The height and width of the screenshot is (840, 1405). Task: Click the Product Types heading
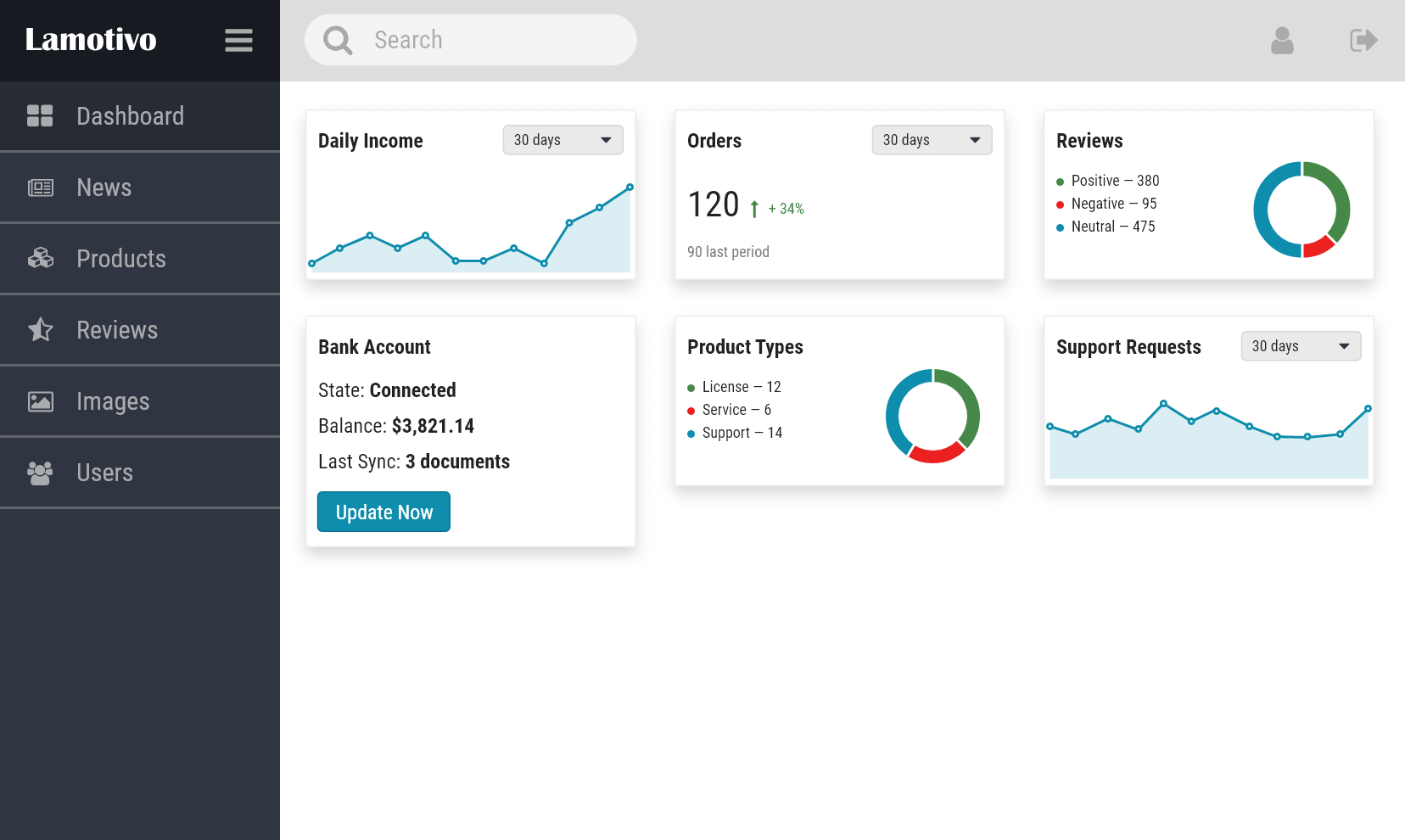coord(745,347)
